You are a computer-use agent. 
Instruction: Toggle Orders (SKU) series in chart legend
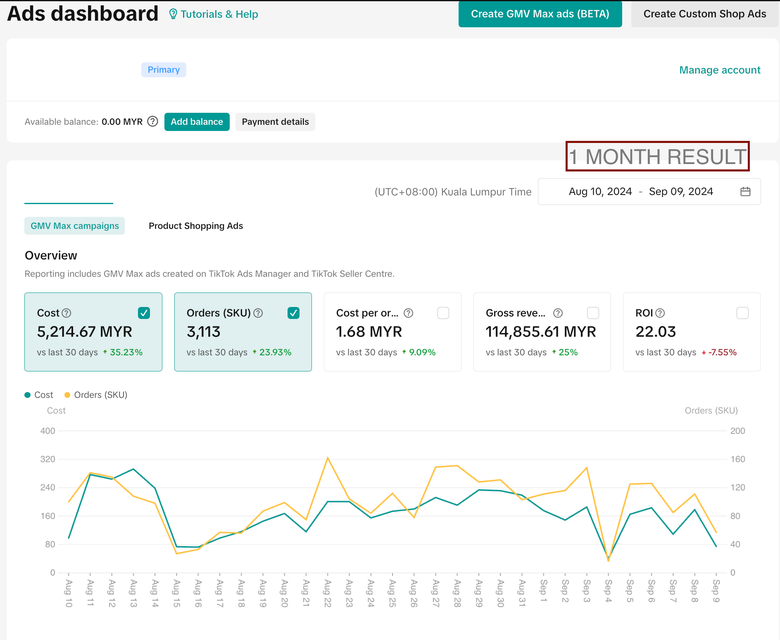click(96, 395)
